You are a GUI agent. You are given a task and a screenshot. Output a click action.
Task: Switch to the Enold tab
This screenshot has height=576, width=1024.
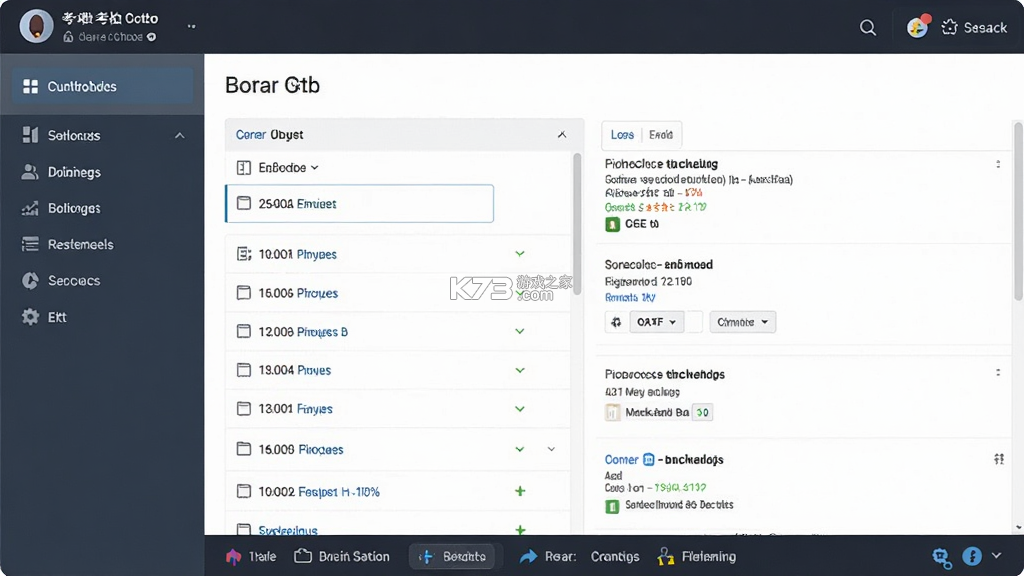tap(661, 135)
